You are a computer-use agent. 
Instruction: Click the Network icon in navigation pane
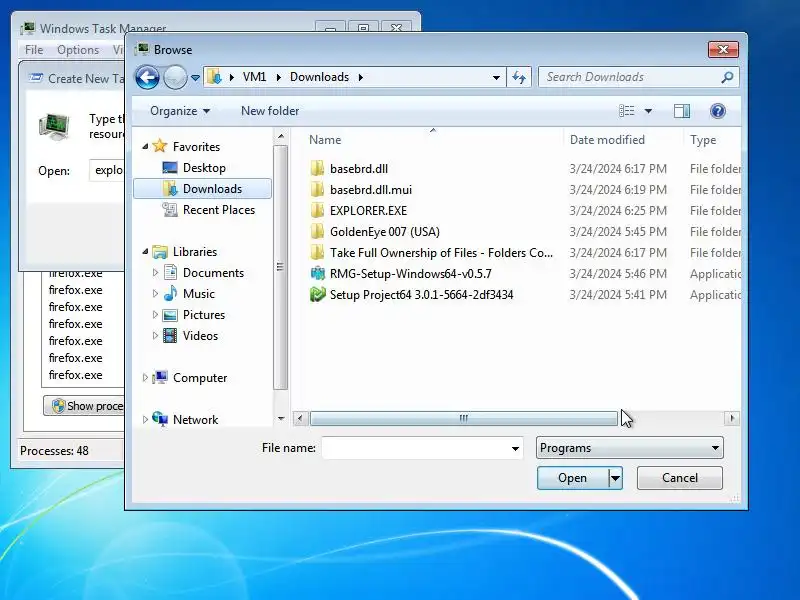coord(160,419)
